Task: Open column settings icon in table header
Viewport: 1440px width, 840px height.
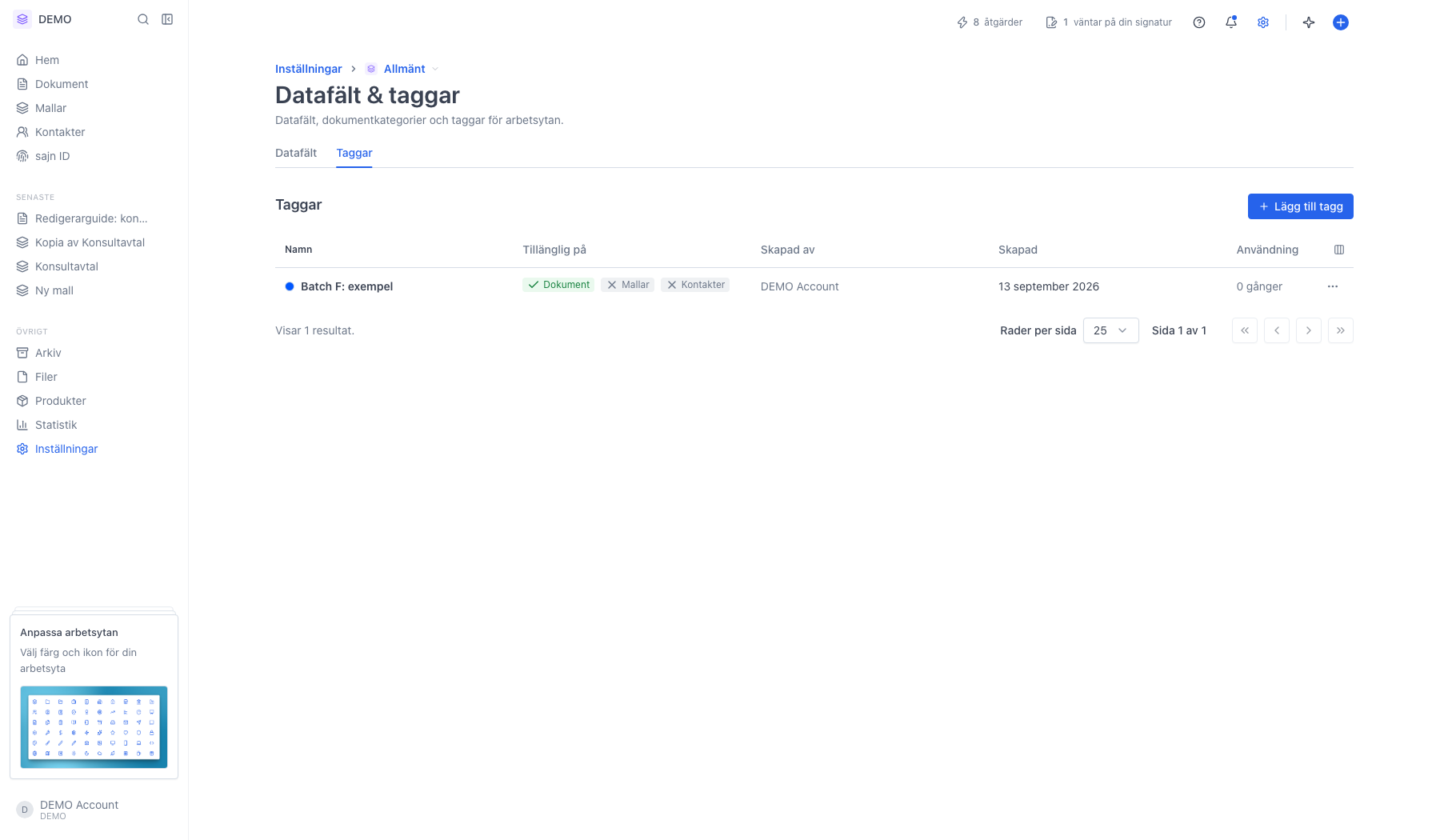Action: pos(1339,250)
